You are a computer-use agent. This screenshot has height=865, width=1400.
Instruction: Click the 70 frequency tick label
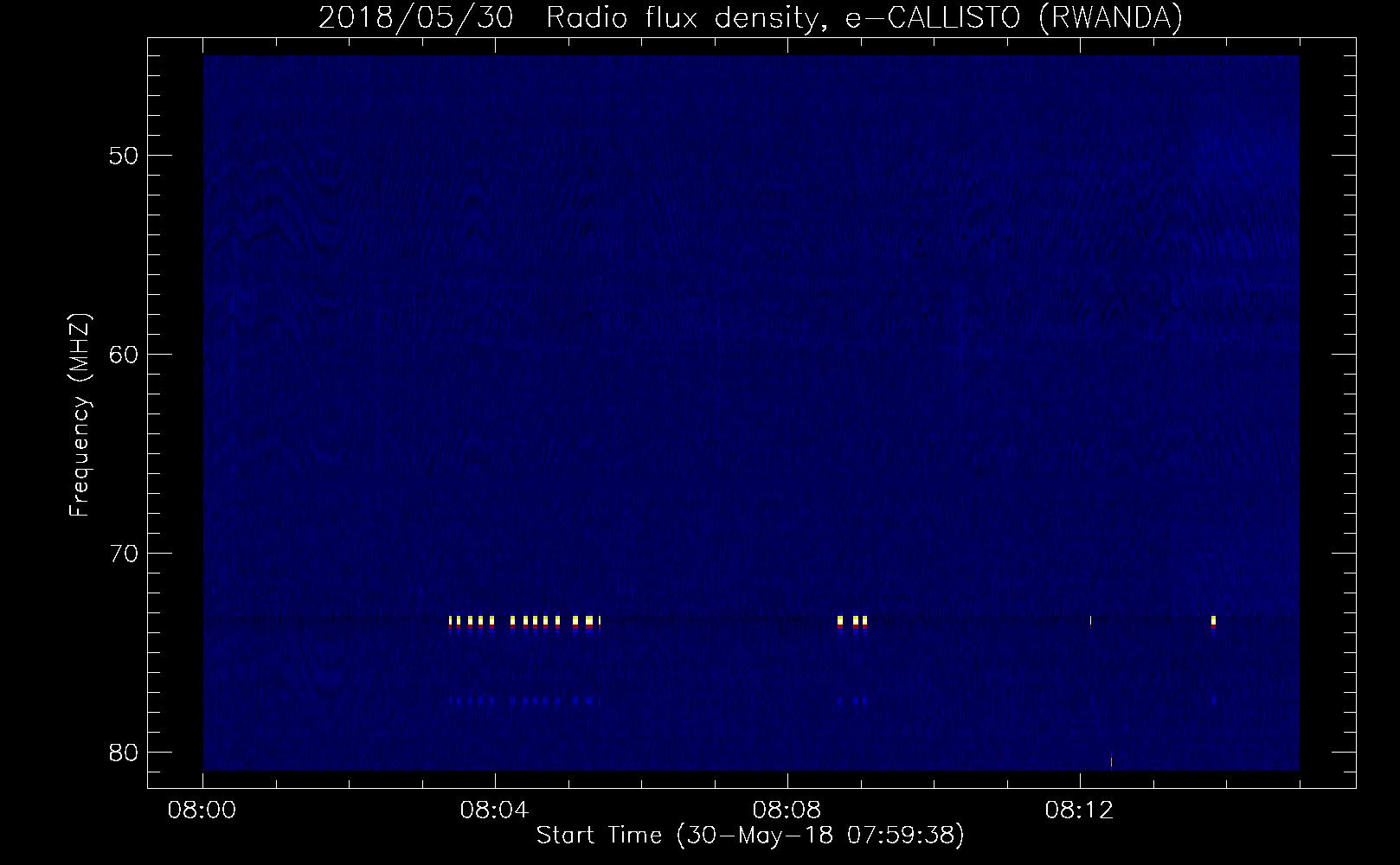[125, 553]
